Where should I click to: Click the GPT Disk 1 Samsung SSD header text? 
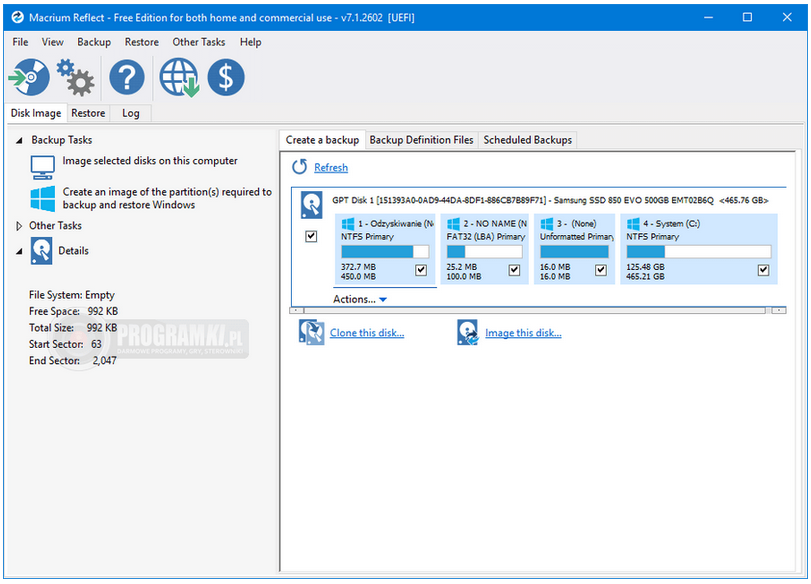[x=550, y=200]
